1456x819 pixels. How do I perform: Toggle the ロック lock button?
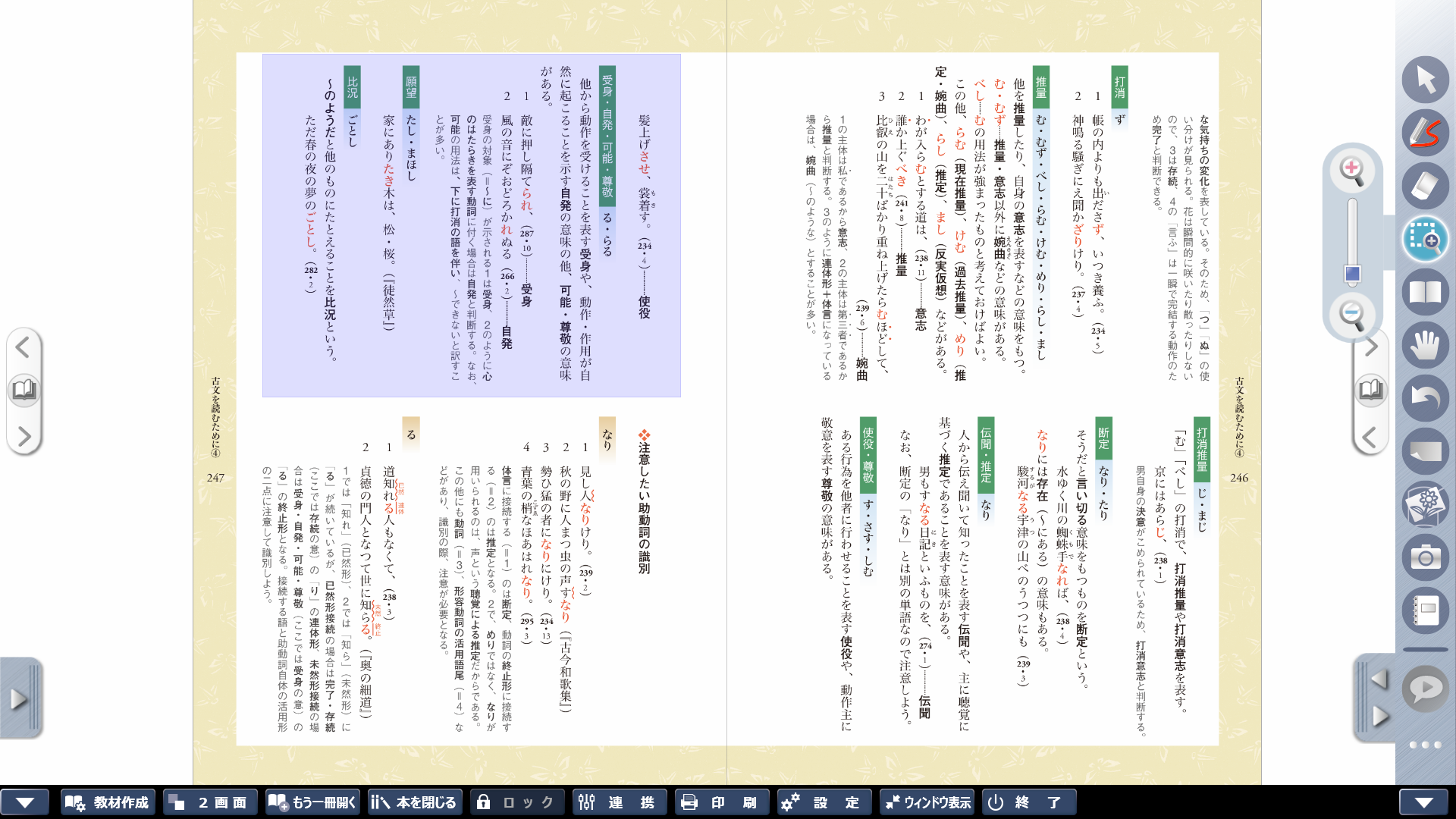[516, 802]
